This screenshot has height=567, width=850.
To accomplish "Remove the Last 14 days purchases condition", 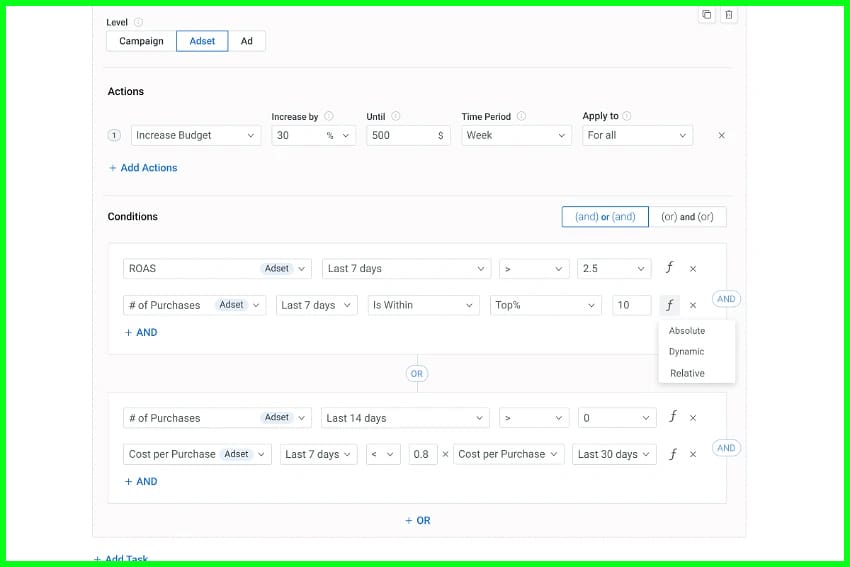I will pyautogui.click(x=693, y=418).
